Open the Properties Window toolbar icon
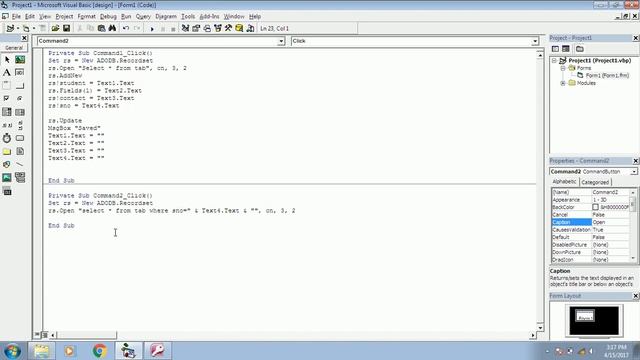Image resolution: width=640 pixels, height=360 pixels. click(196, 28)
